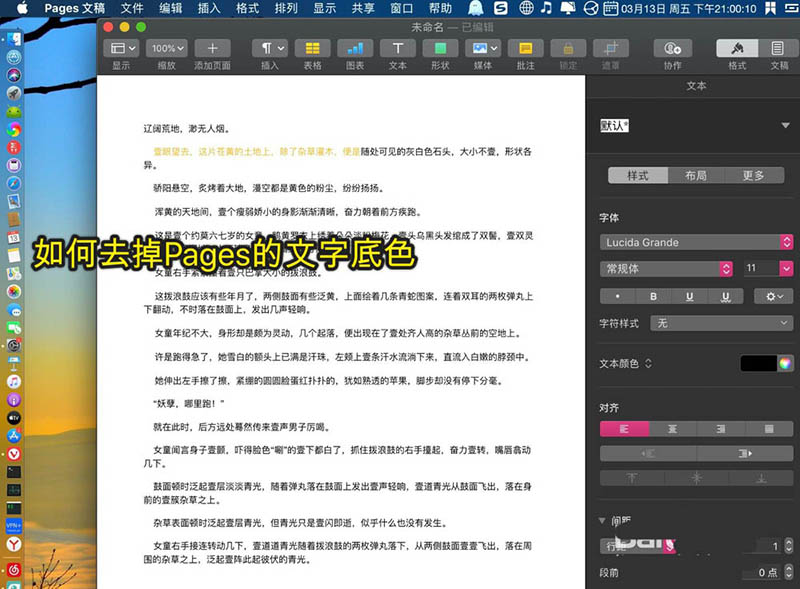The image size is (800, 589).
Task: Toggle the second underline U button
Action: (x=725, y=297)
